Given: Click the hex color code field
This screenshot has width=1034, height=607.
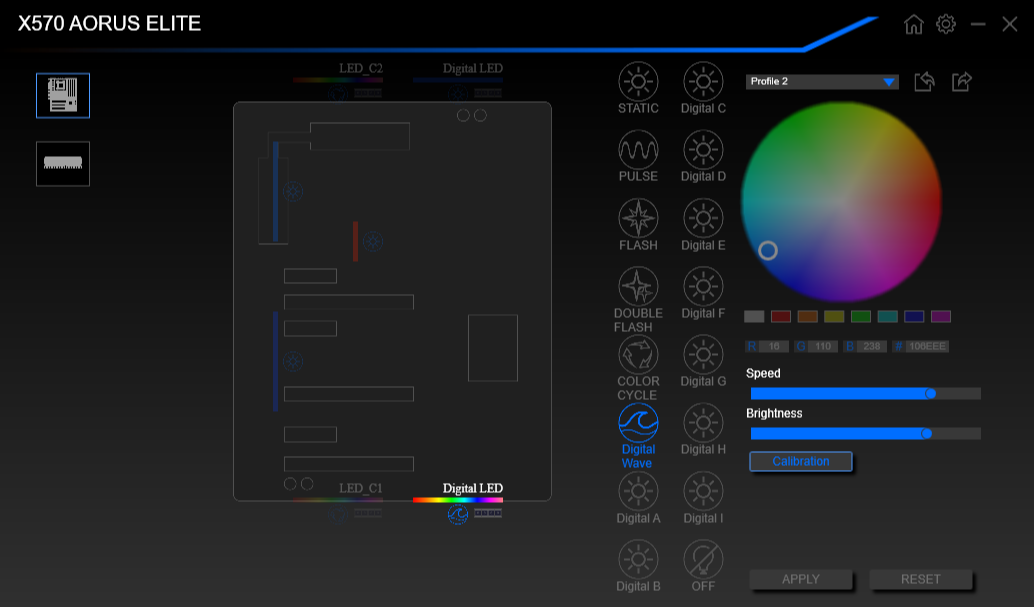Looking at the screenshot, I should pos(927,346).
